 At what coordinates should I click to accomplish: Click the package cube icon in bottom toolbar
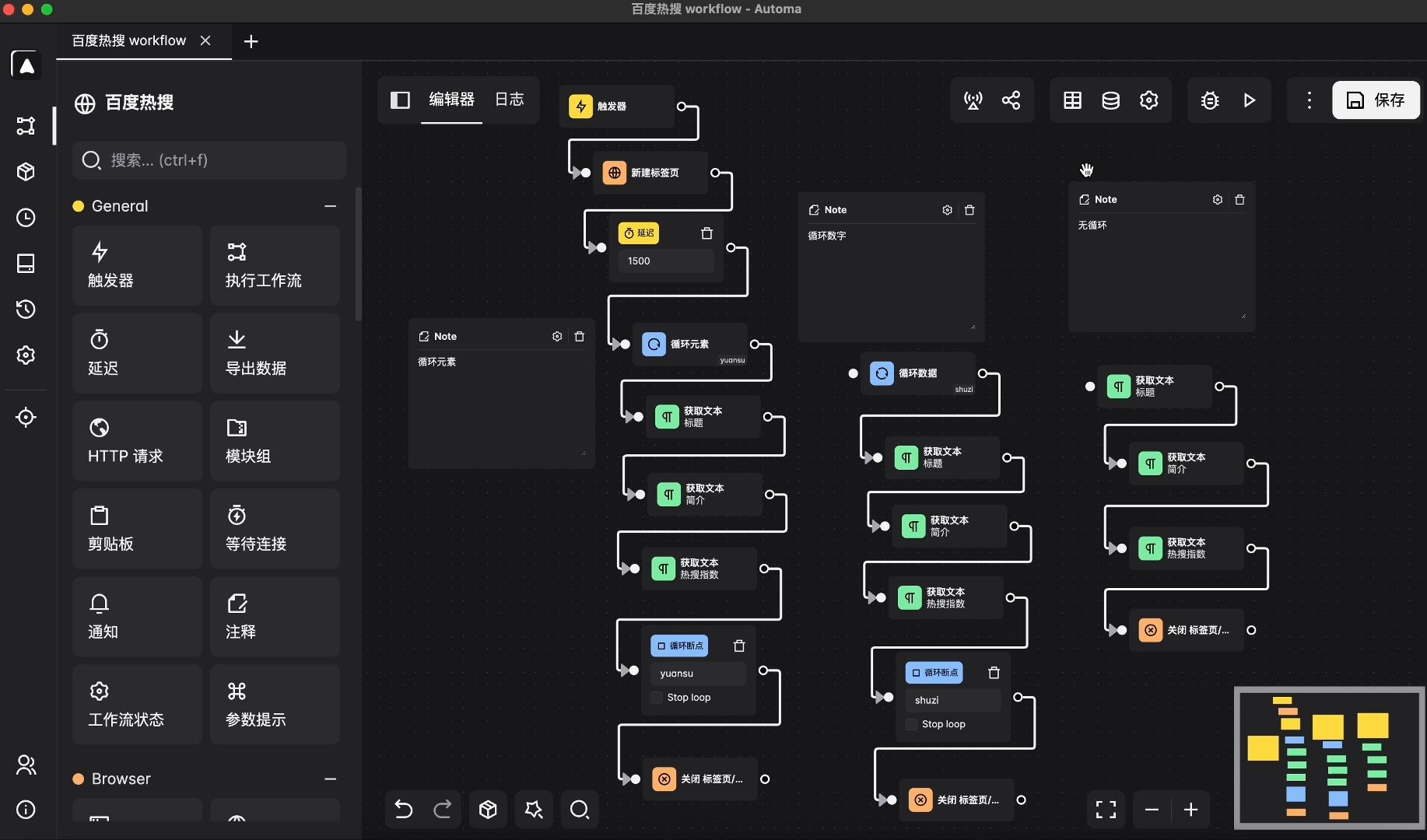(x=488, y=810)
